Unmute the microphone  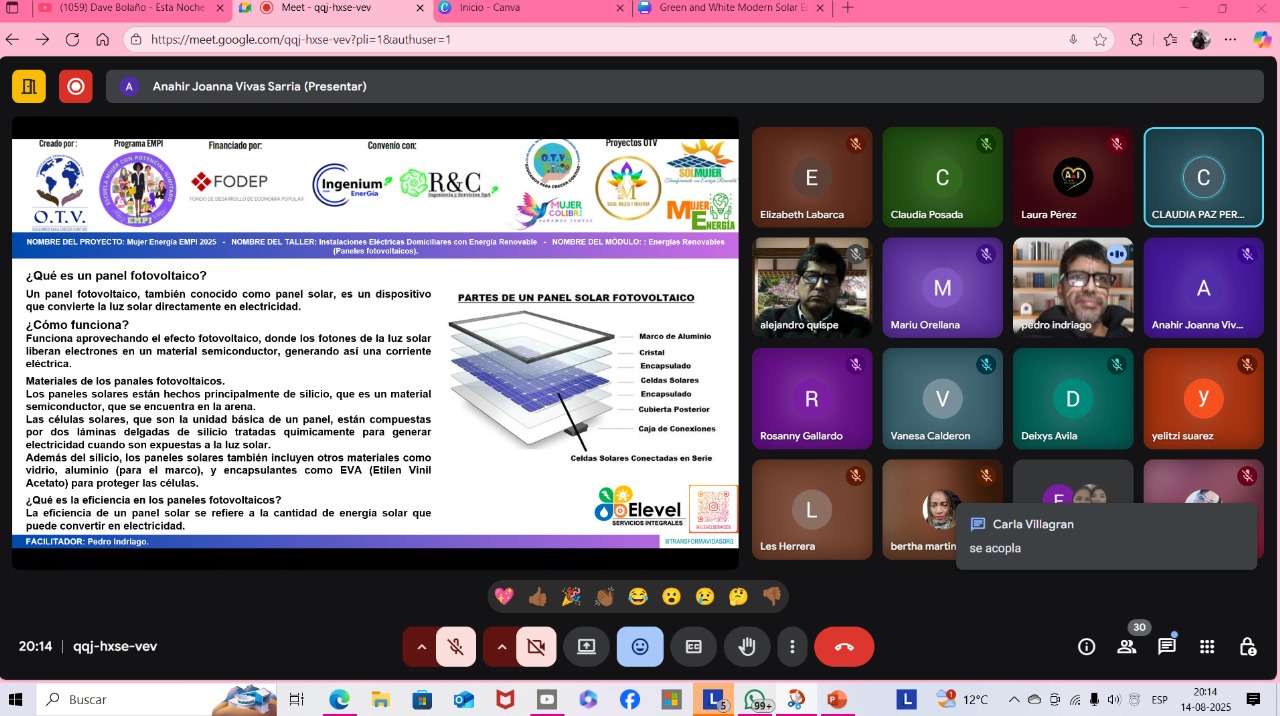click(x=456, y=647)
